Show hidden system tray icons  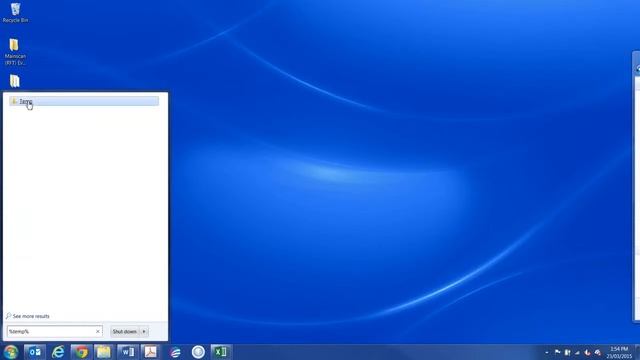pyautogui.click(x=547, y=352)
